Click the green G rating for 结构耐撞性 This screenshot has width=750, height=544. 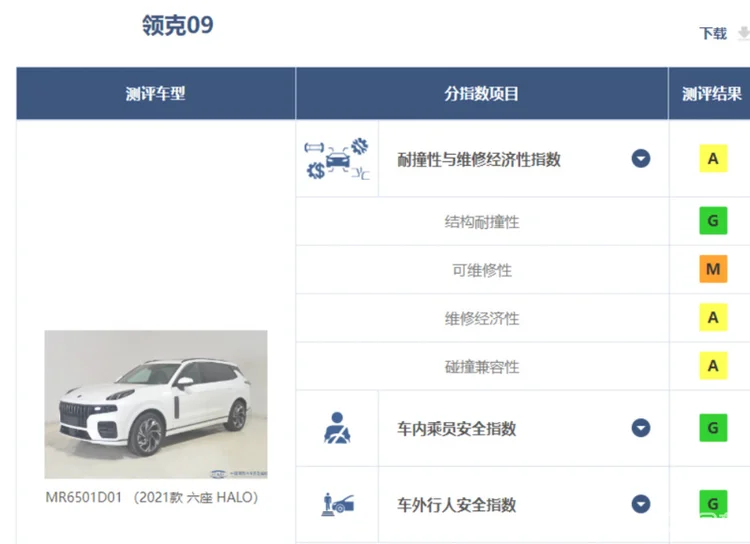pos(713,221)
